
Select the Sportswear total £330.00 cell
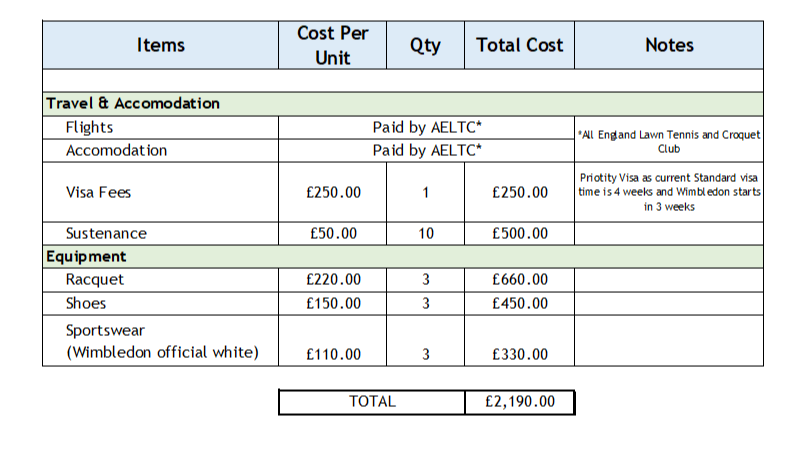click(519, 341)
